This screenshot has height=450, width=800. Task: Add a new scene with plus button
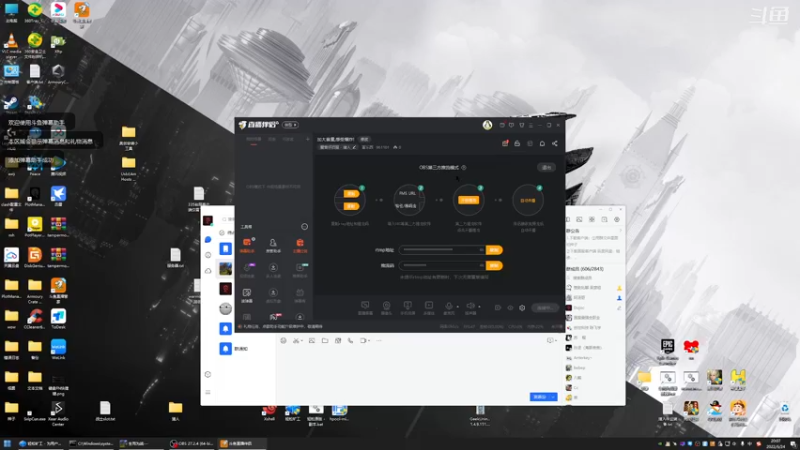(307, 139)
